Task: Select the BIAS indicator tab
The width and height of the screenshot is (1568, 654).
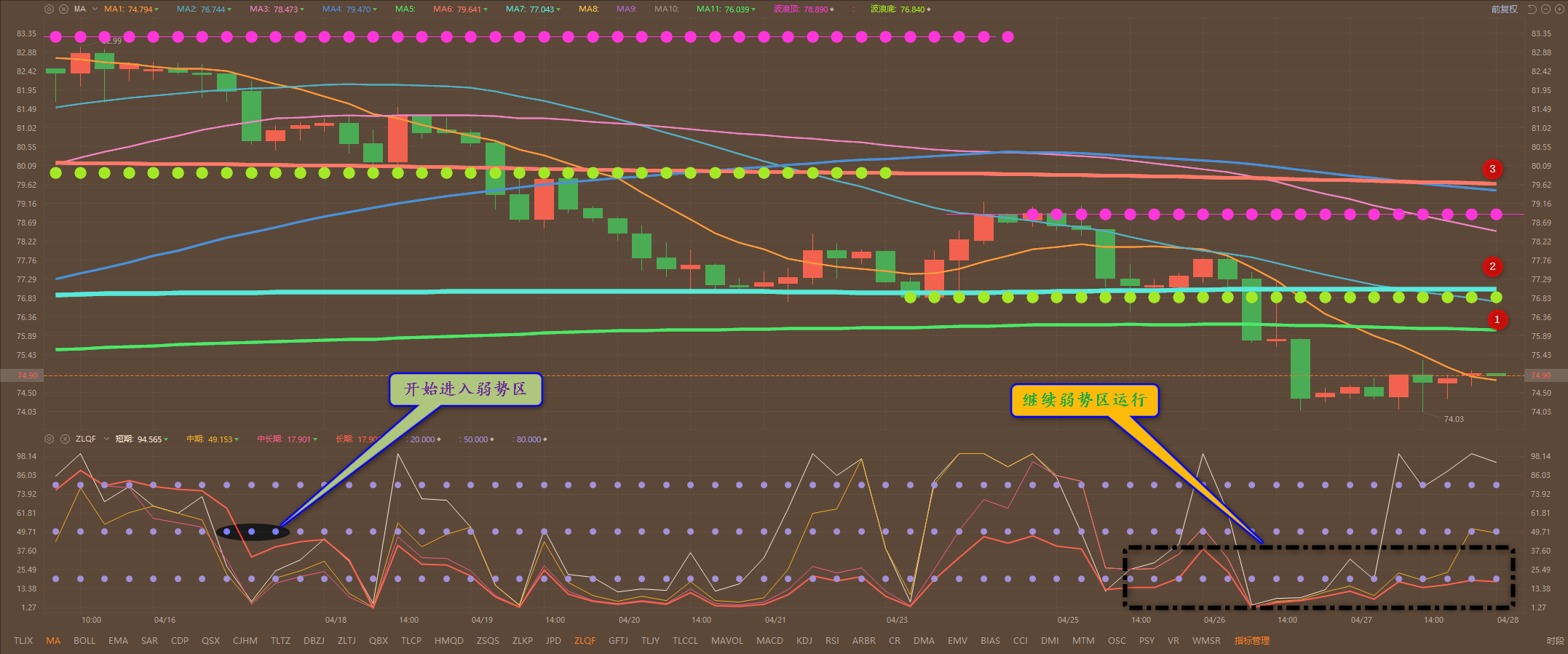Action: coord(990,641)
